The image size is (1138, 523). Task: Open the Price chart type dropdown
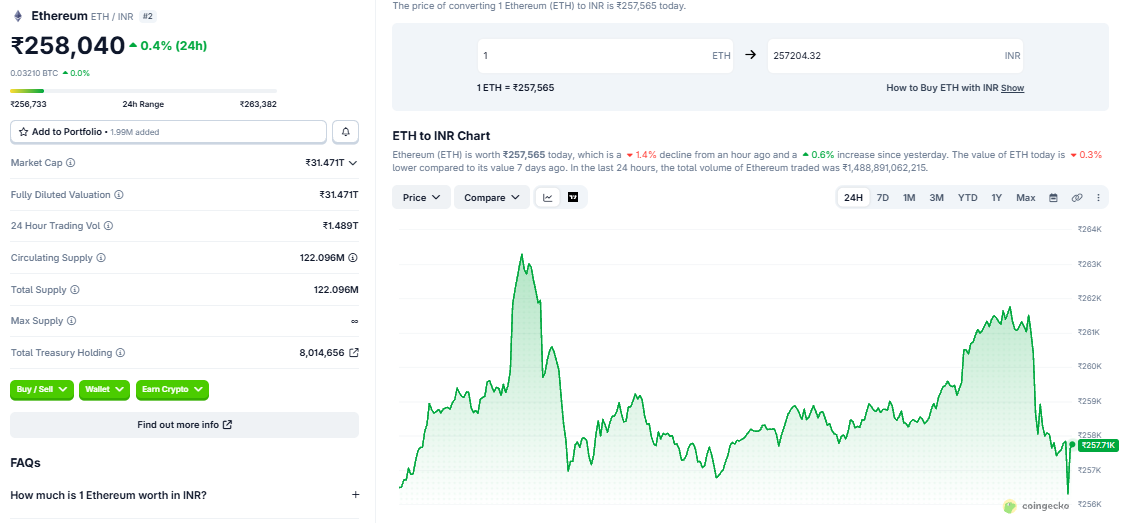pos(422,197)
